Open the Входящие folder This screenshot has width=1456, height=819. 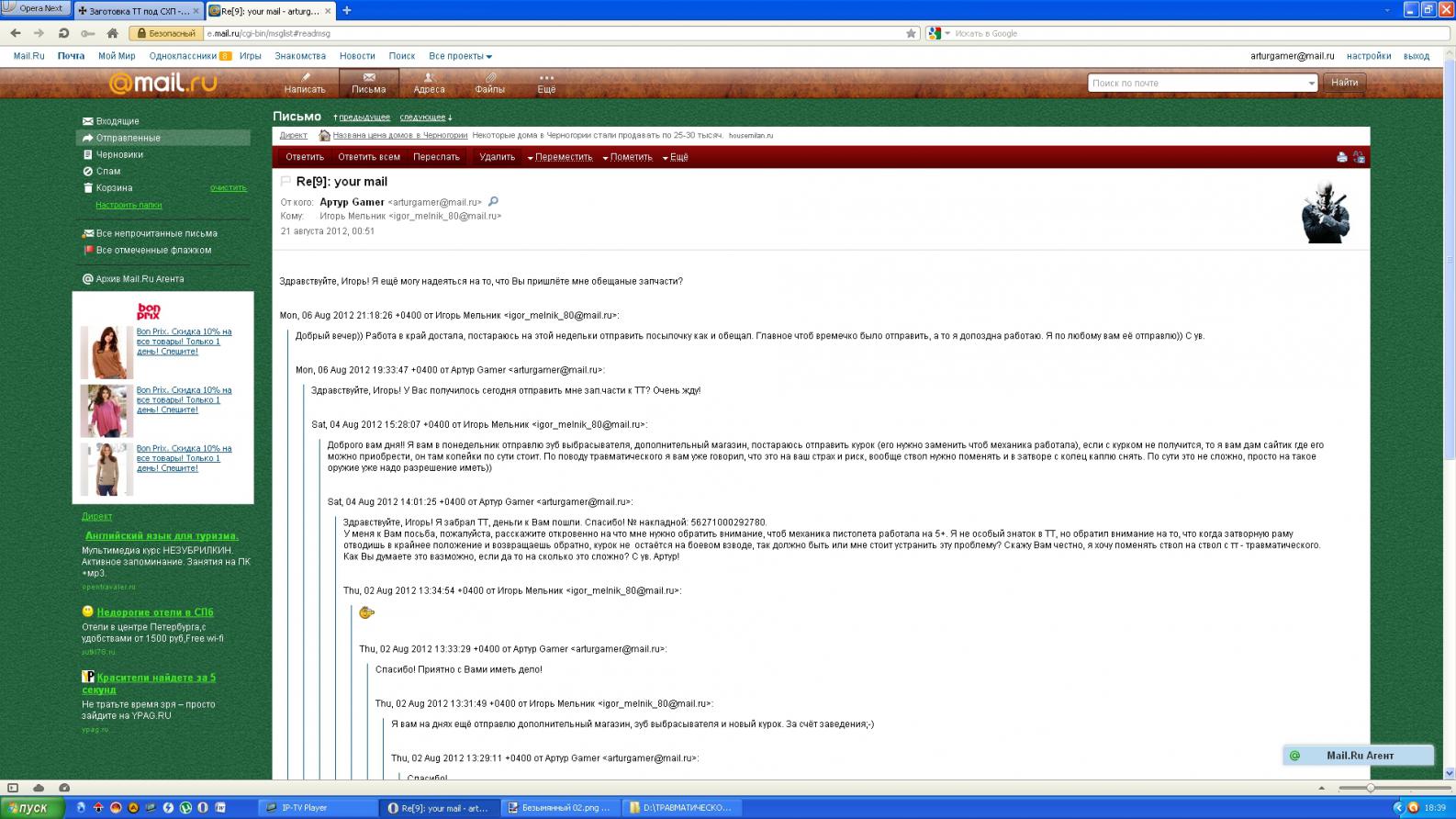point(118,121)
